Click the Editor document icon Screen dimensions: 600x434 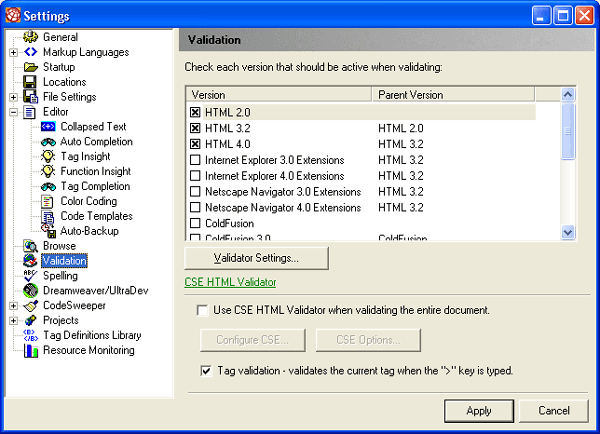[x=29, y=112]
